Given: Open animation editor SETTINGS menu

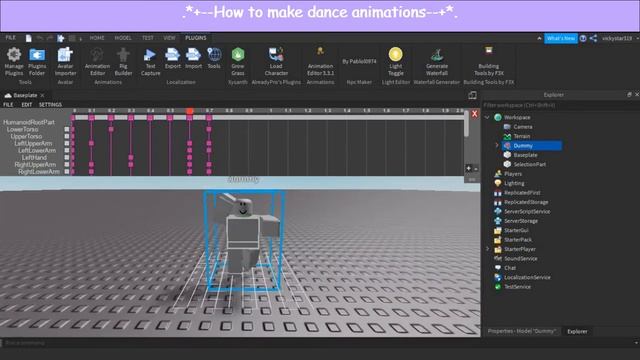Looking at the screenshot, I should (50, 105).
